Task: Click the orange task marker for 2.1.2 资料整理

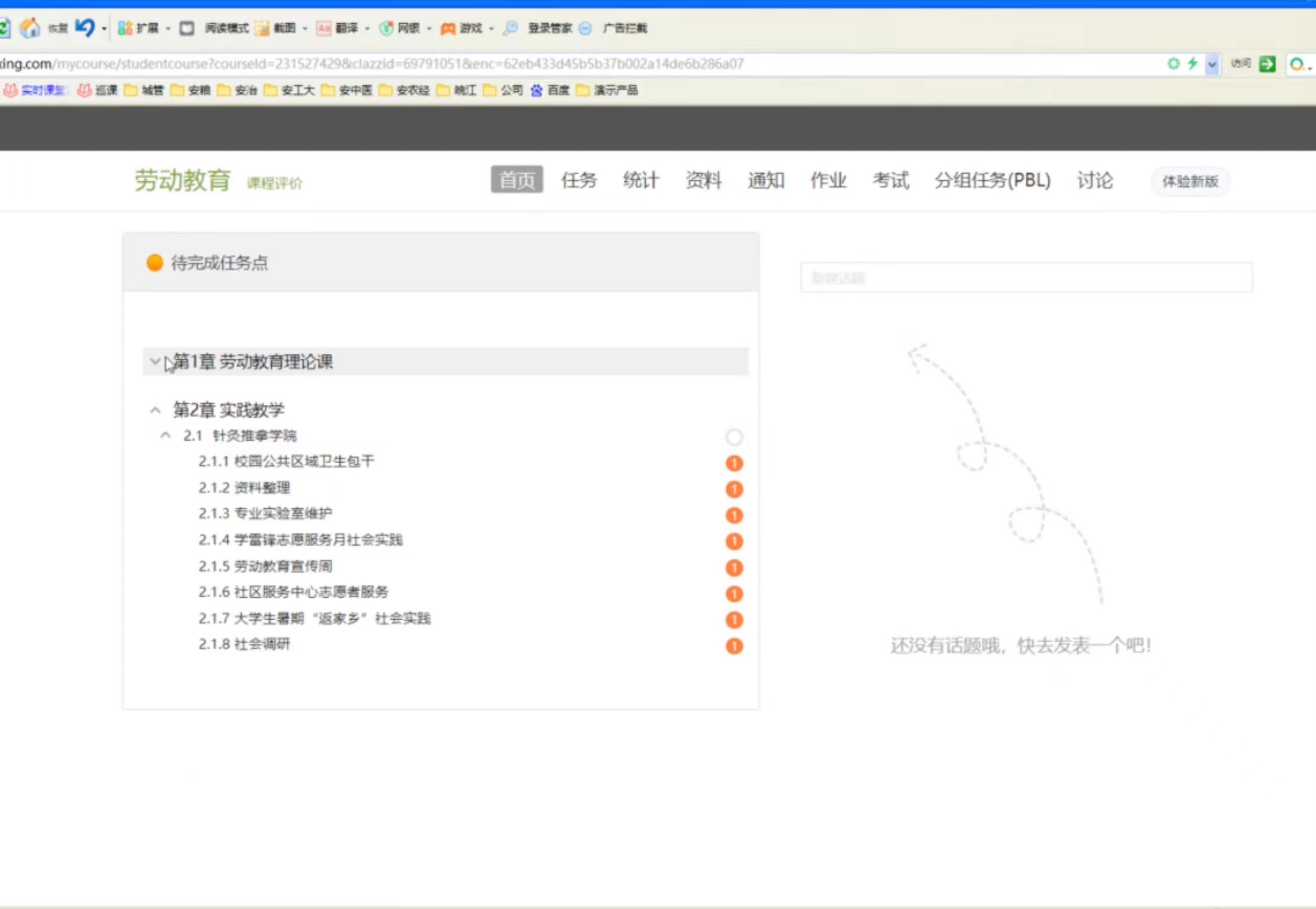Action: pyautogui.click(x=734, y=489)
